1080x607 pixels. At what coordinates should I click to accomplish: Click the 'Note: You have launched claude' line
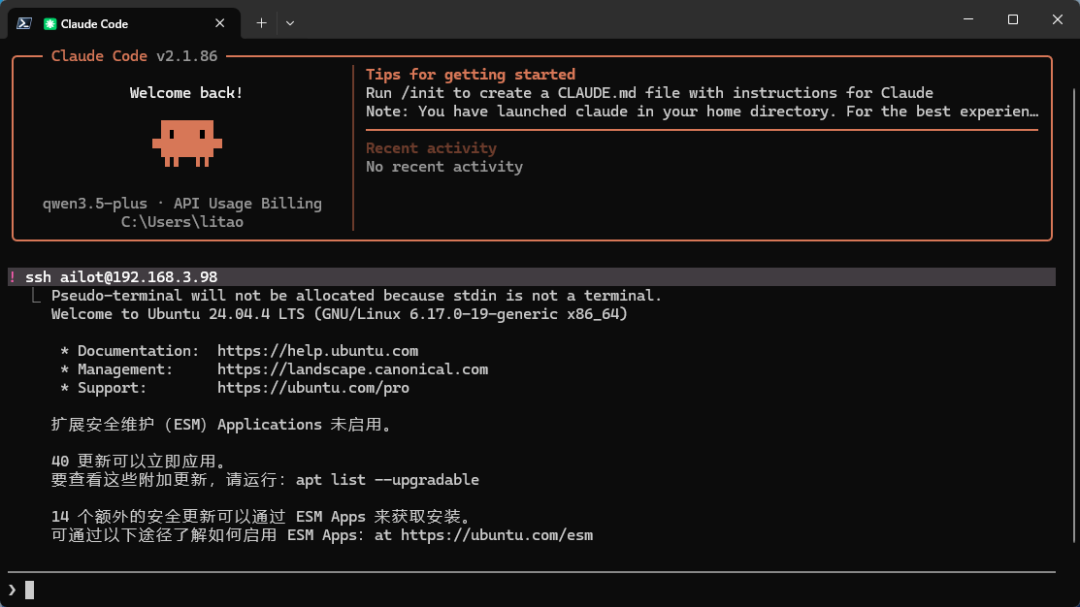pyautogui.click(x=702, y=112)
